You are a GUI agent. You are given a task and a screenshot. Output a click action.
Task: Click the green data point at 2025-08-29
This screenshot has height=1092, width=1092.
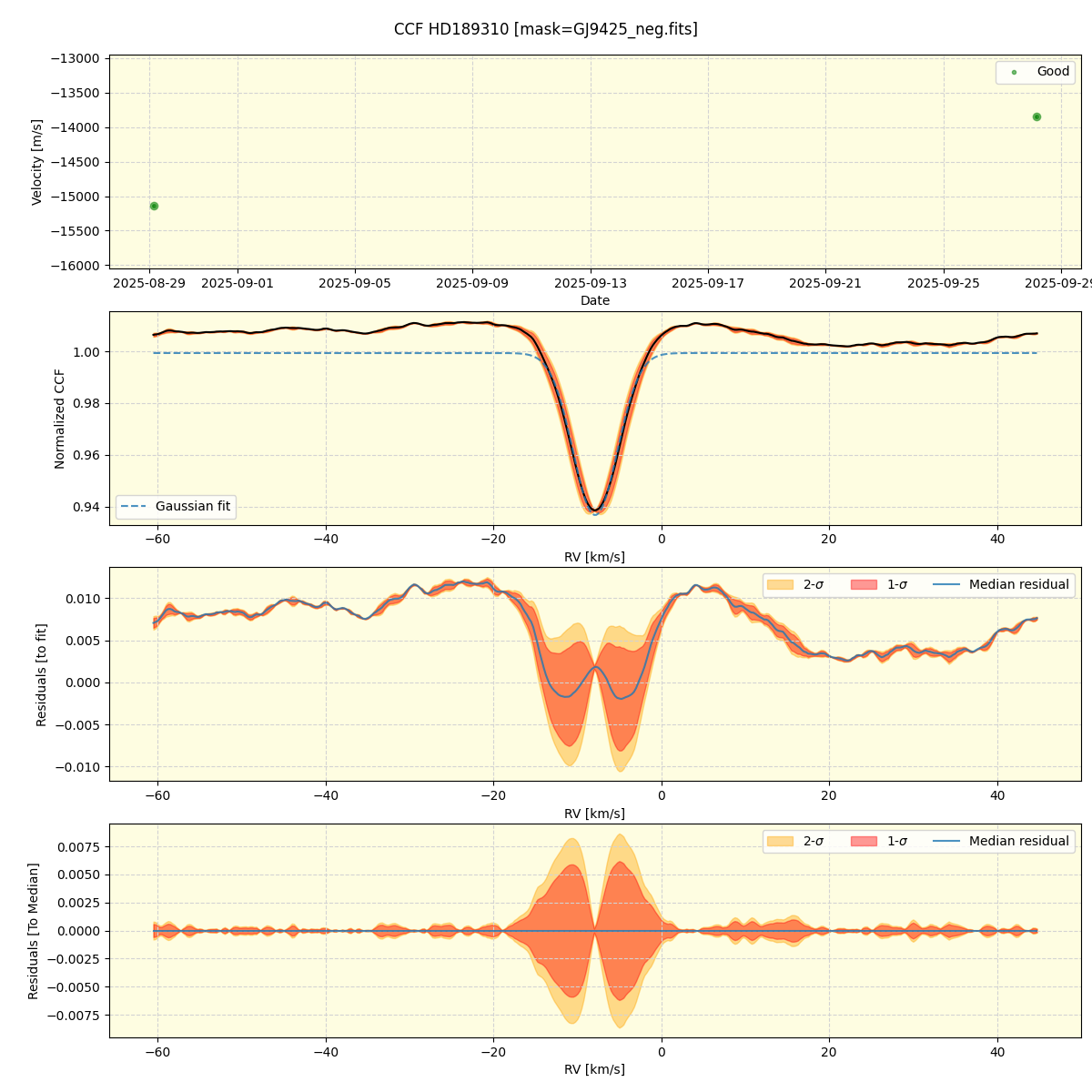click(154, 206)
